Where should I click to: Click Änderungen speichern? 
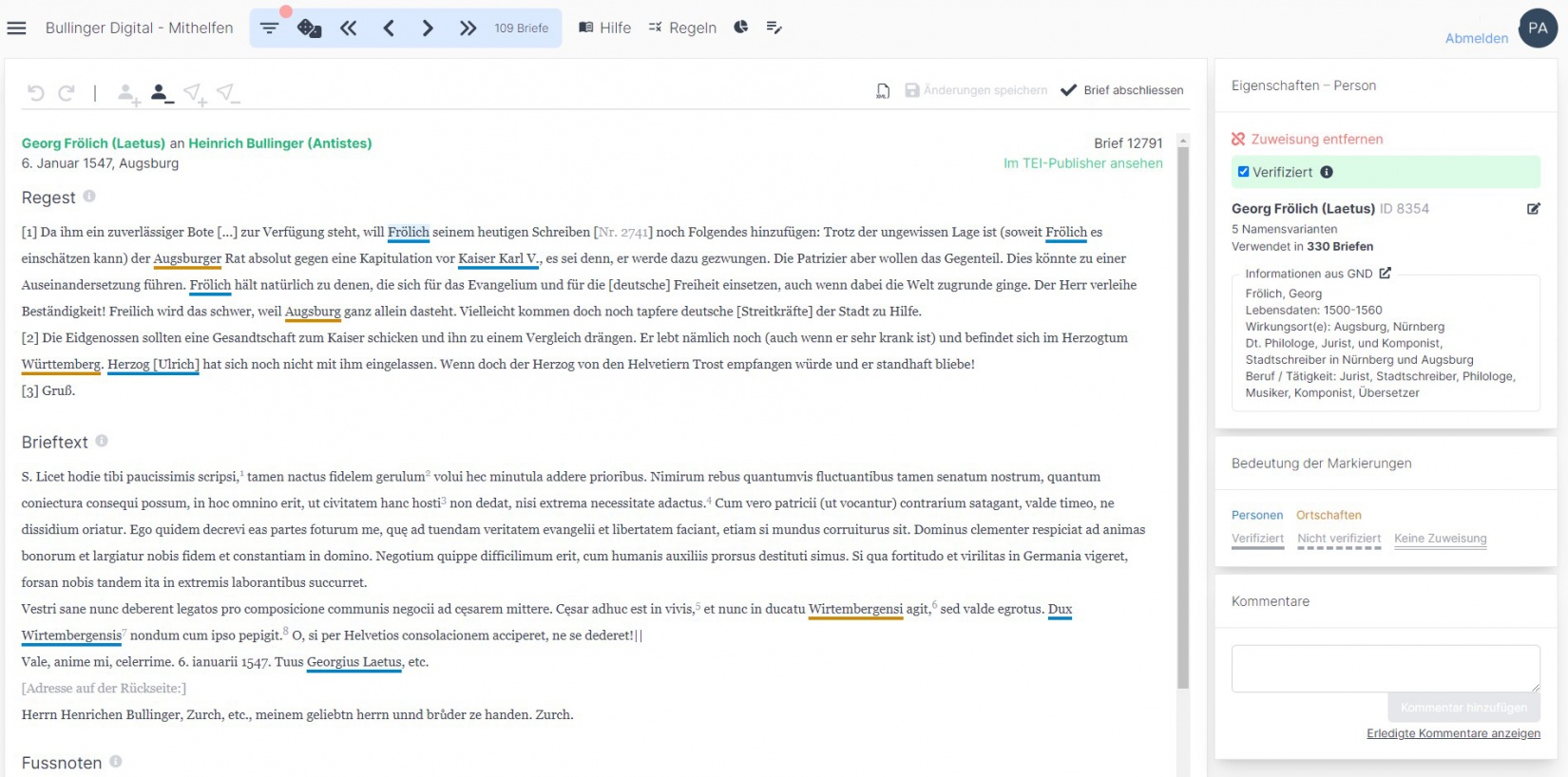976,90
